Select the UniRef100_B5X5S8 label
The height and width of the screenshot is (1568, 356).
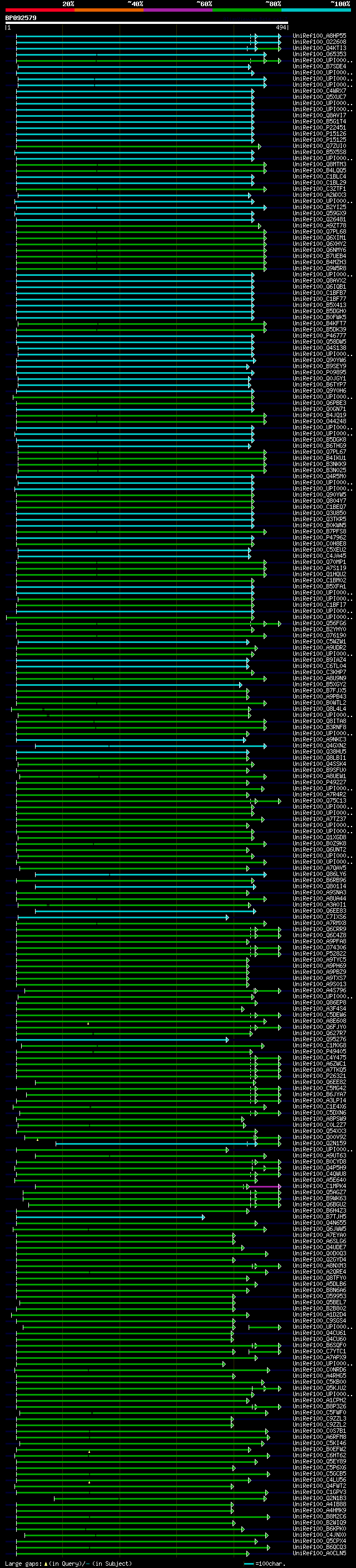tap(319, 152)
